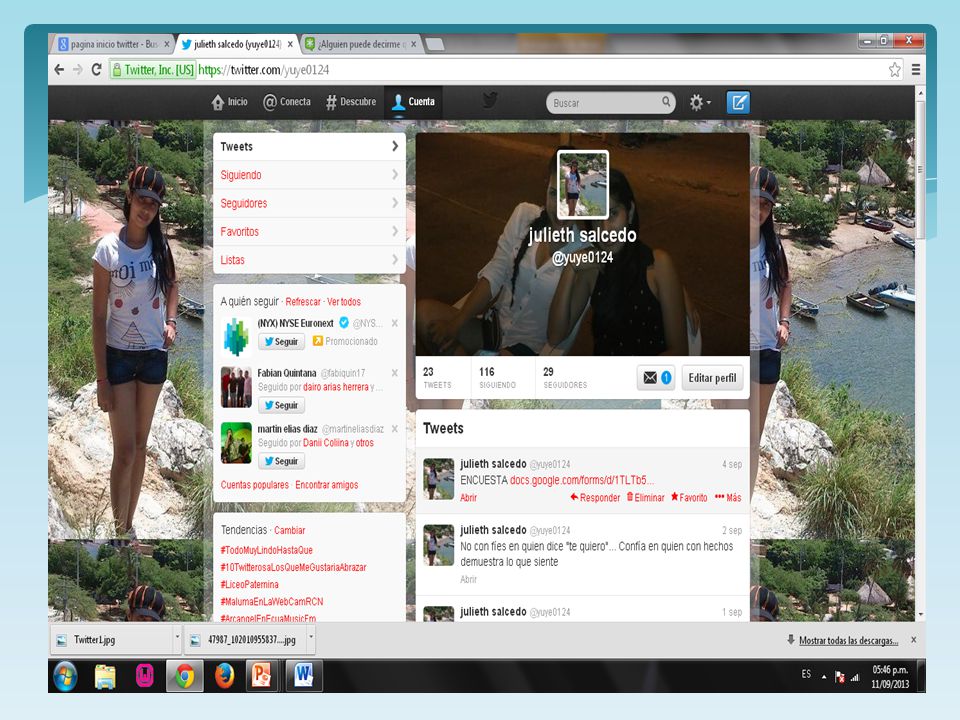Launch Firefox from the taskbar
Screen dimensions: 960x720
(225, 677)
